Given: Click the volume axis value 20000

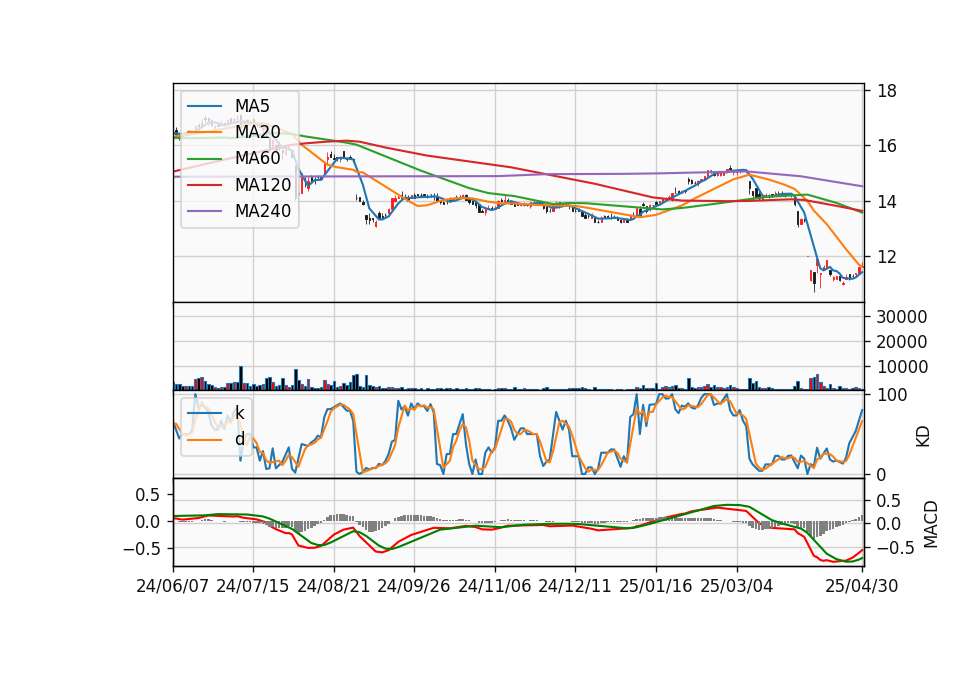Looking at the screenshot, I should point(902,342).
